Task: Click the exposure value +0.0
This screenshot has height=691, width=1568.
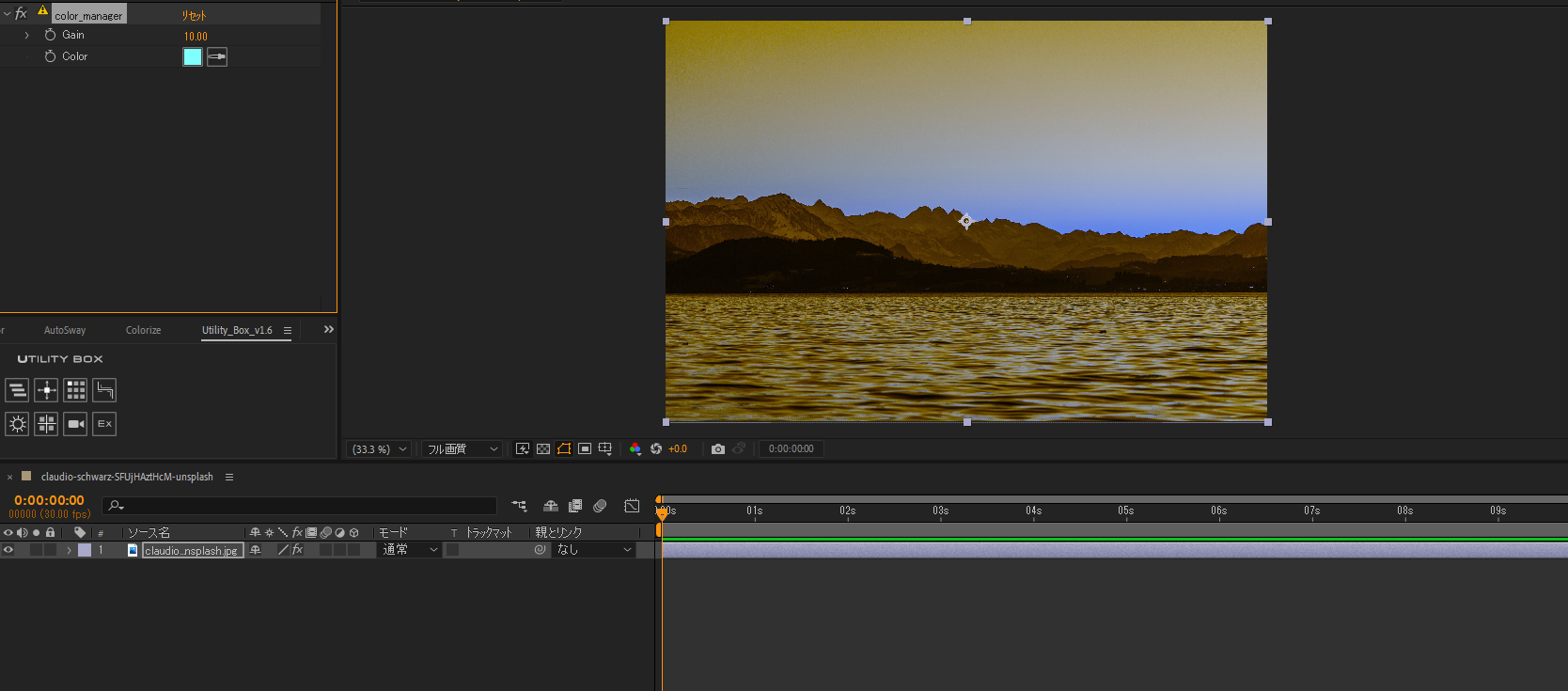Action: pyautogui.click(x=678, y=449)
